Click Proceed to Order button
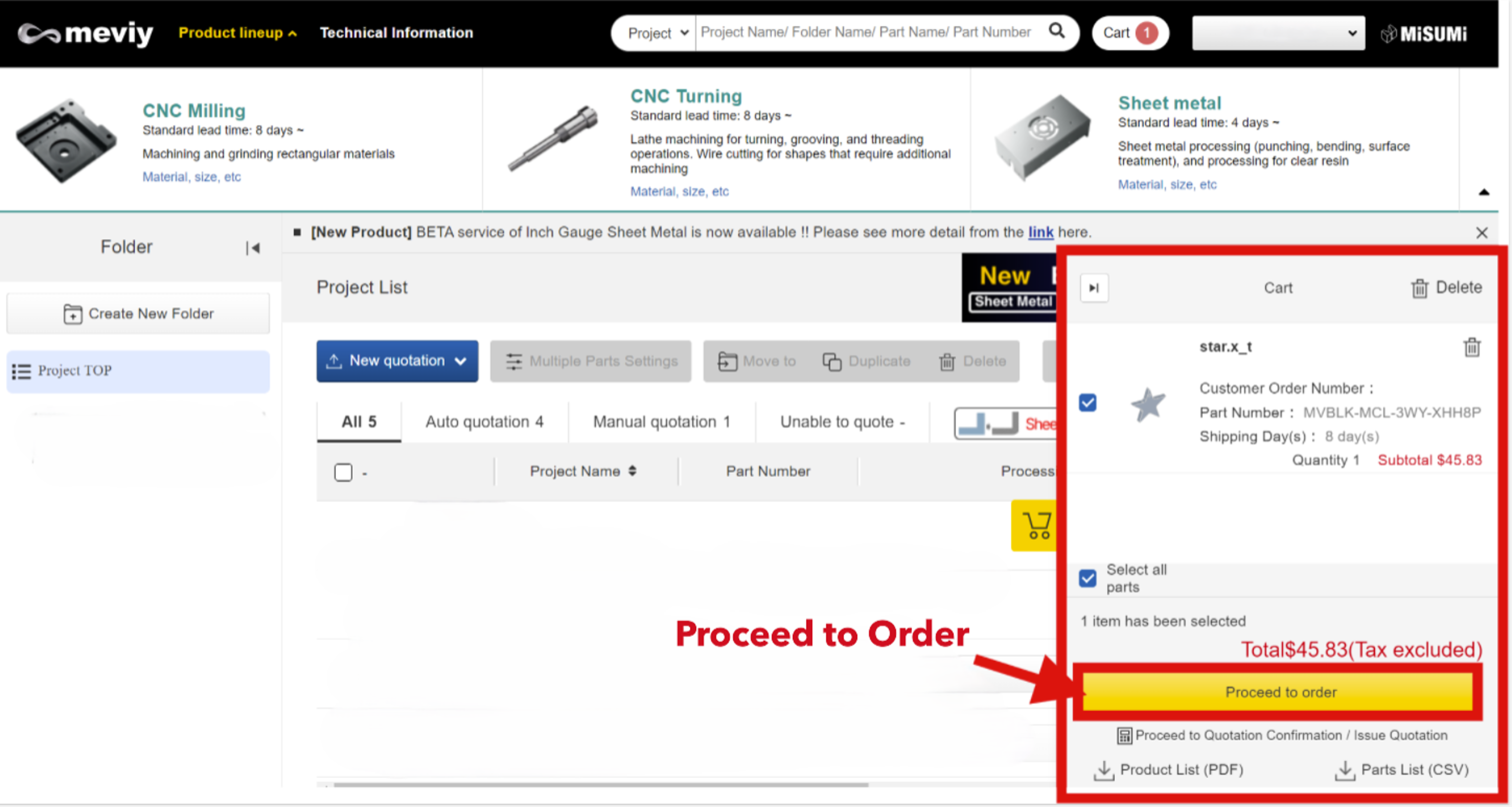This screenshot has height=807, width=1512. 1281,692
